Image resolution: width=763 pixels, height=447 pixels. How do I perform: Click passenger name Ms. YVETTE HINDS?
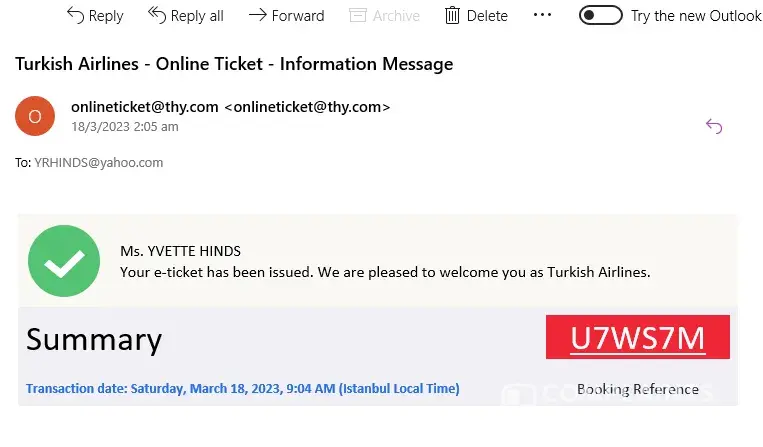(x=180, y=251)
